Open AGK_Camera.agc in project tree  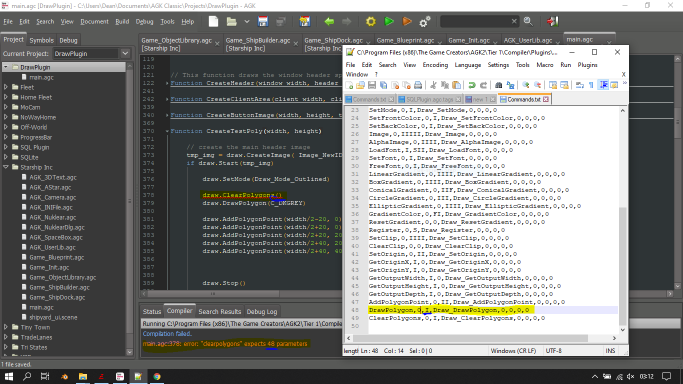pyautogui.click(x=53, y=197)
